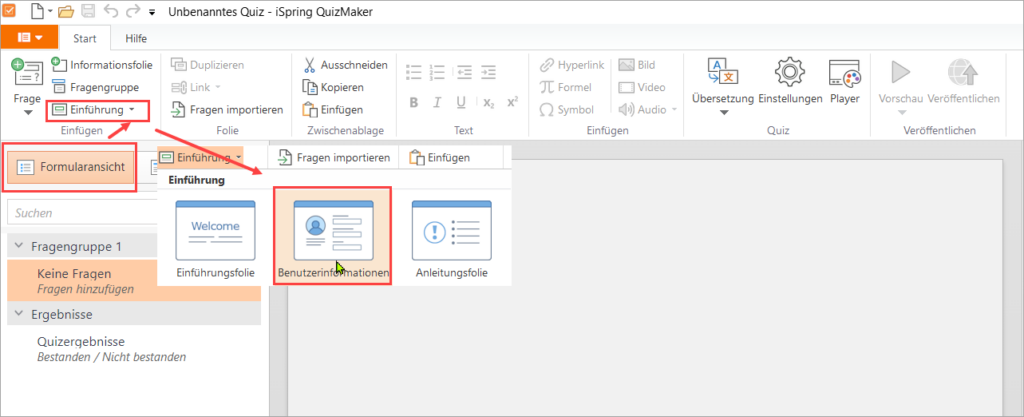Switch to the Start ribbon tab

(85, 38)
